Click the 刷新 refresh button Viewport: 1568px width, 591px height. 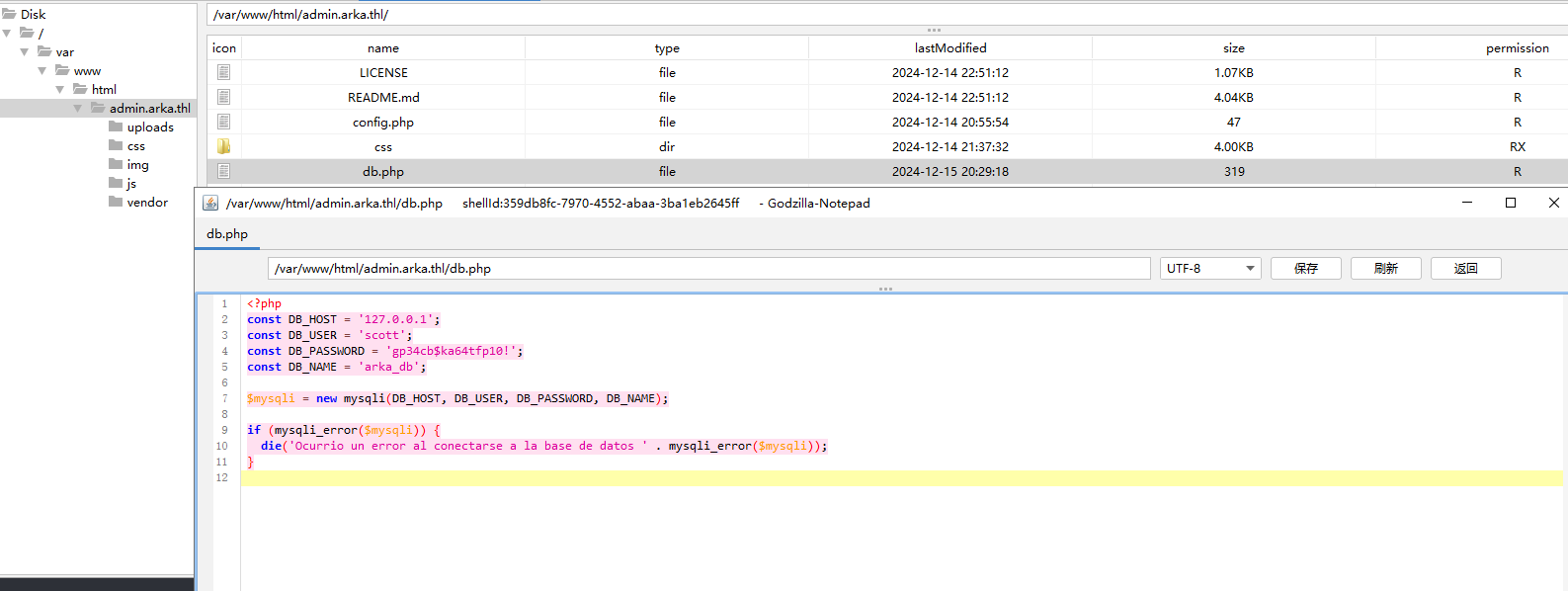coord(1386,268)
